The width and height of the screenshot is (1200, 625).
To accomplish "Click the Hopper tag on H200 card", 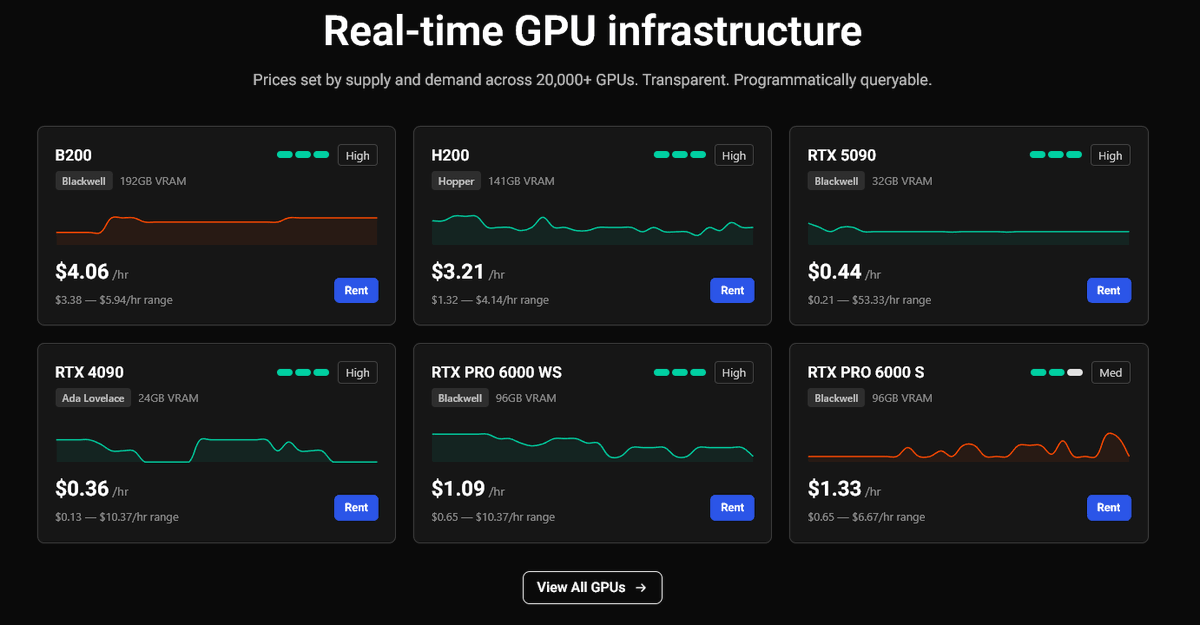I will 456,181.
